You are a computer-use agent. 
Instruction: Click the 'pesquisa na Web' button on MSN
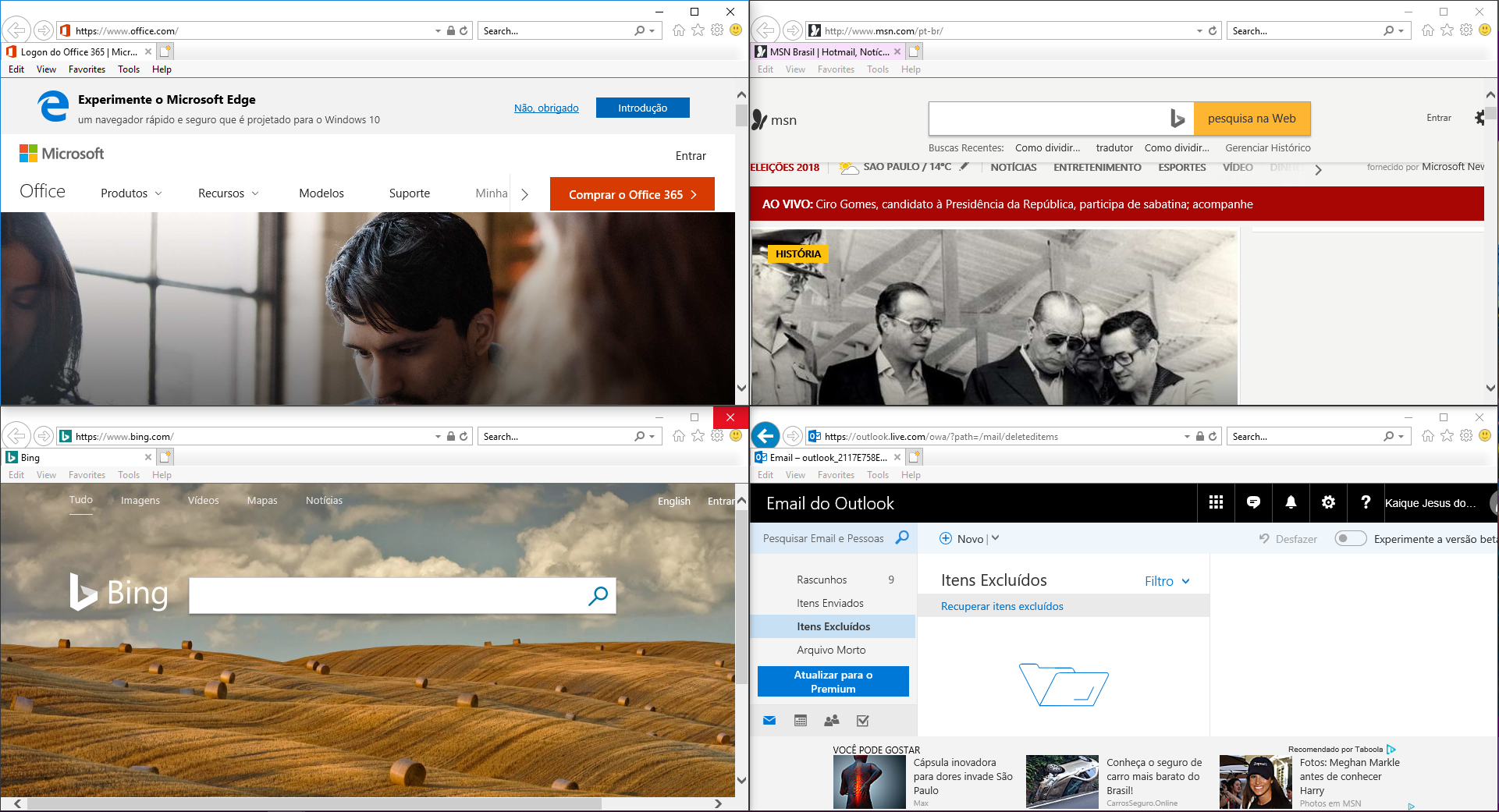(x=1252, y=119)
